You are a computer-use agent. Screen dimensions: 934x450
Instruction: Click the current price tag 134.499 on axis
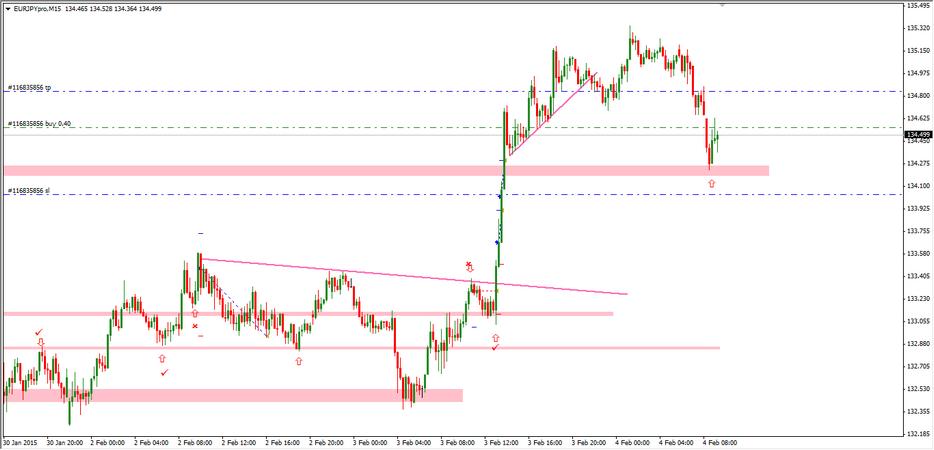pos(918,134)
